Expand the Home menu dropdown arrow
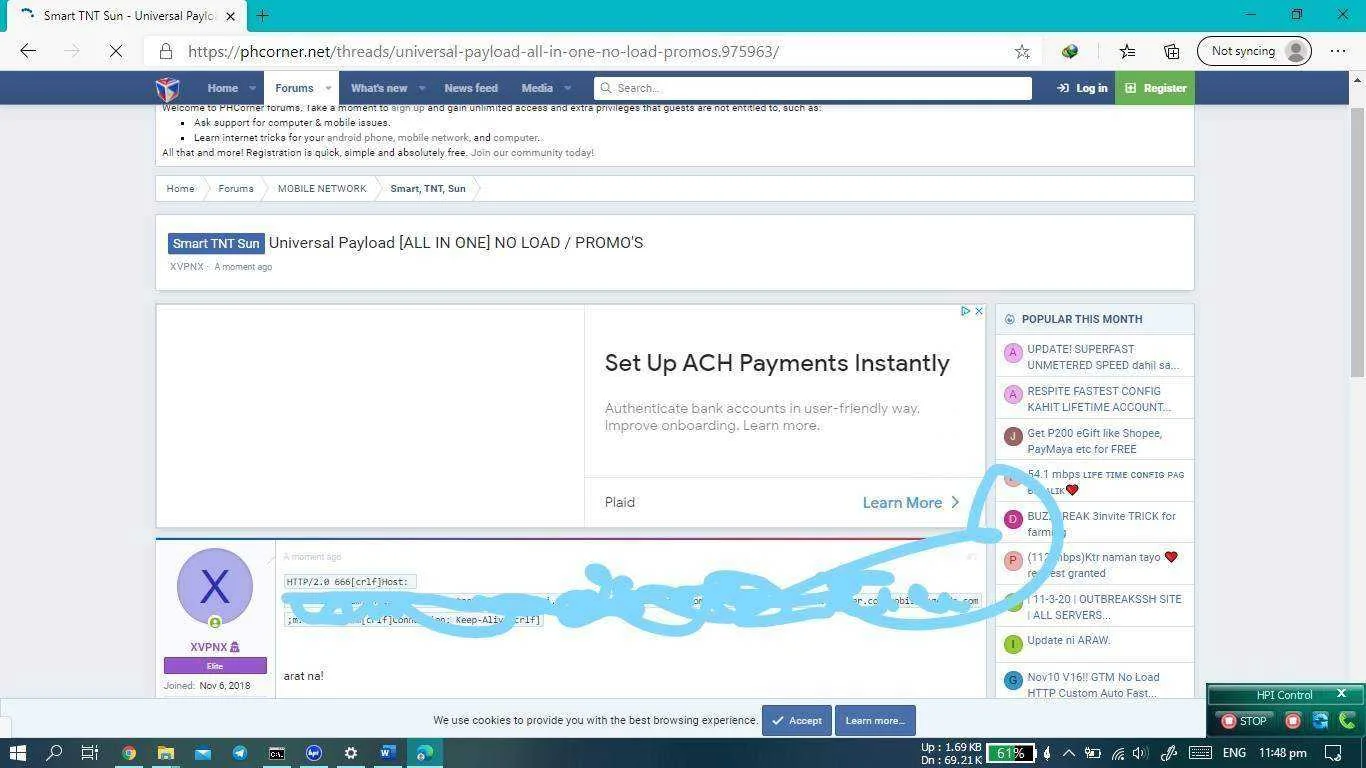 coord(251,88)
